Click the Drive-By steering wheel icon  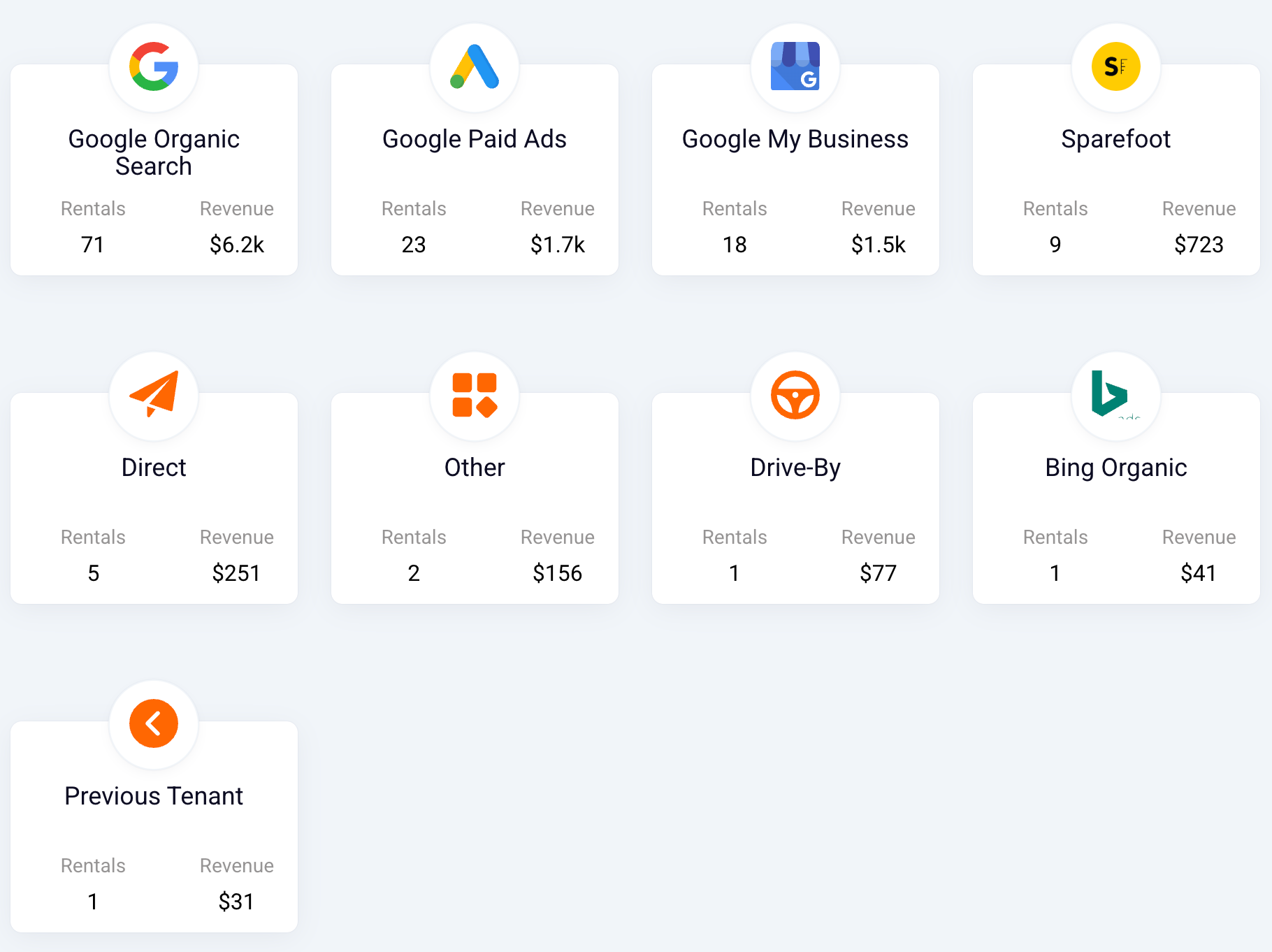(795, 395)
